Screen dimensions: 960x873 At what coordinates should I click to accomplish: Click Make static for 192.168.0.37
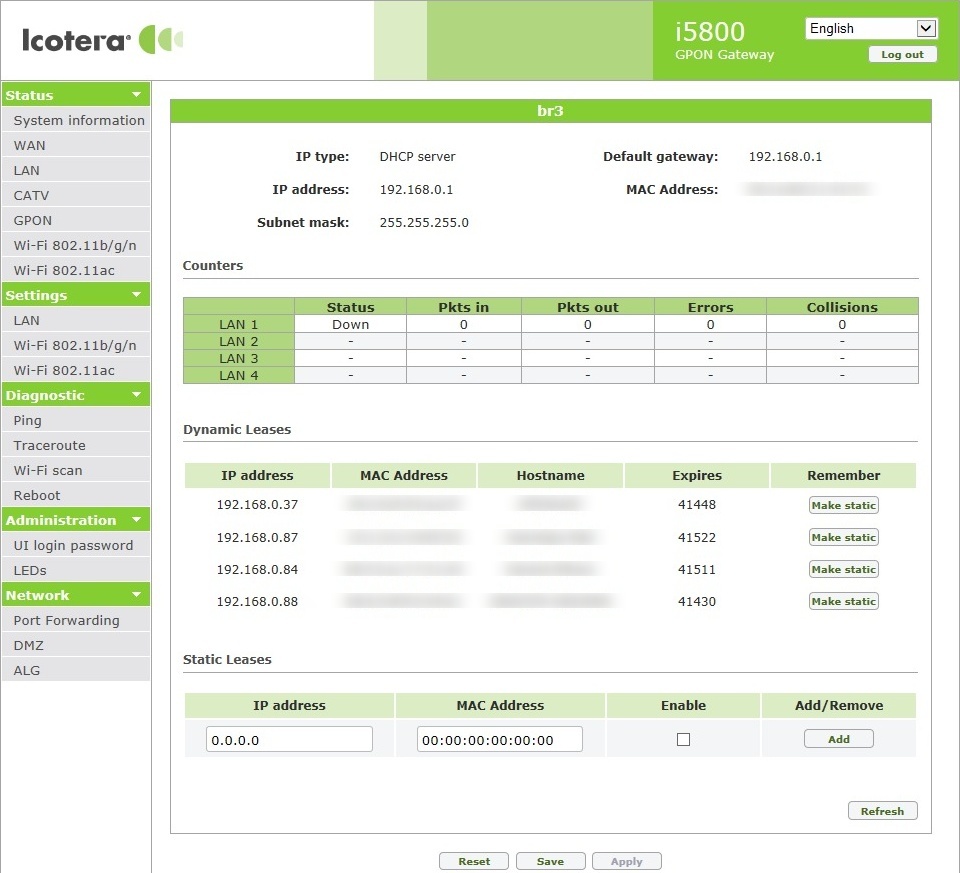coord(843,505)
